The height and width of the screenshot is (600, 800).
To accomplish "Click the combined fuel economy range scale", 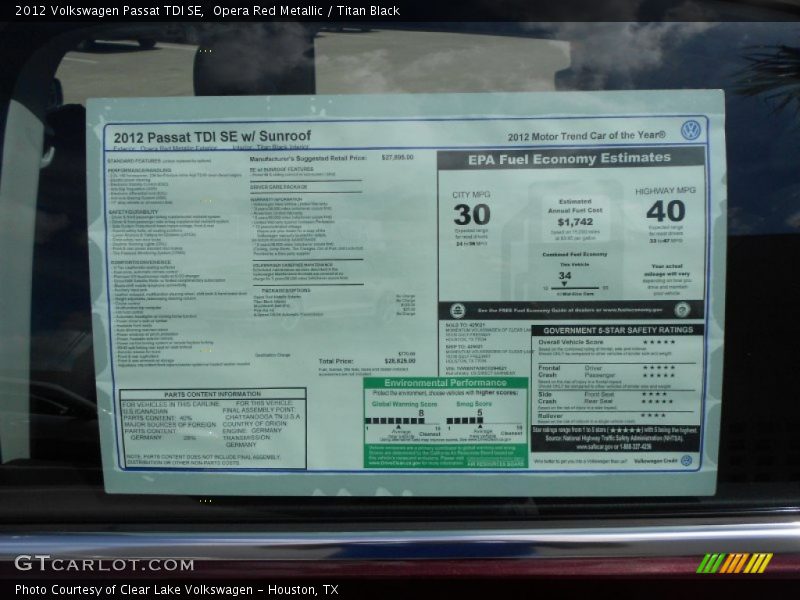I will pyautogui.click(x=575, y=288).
